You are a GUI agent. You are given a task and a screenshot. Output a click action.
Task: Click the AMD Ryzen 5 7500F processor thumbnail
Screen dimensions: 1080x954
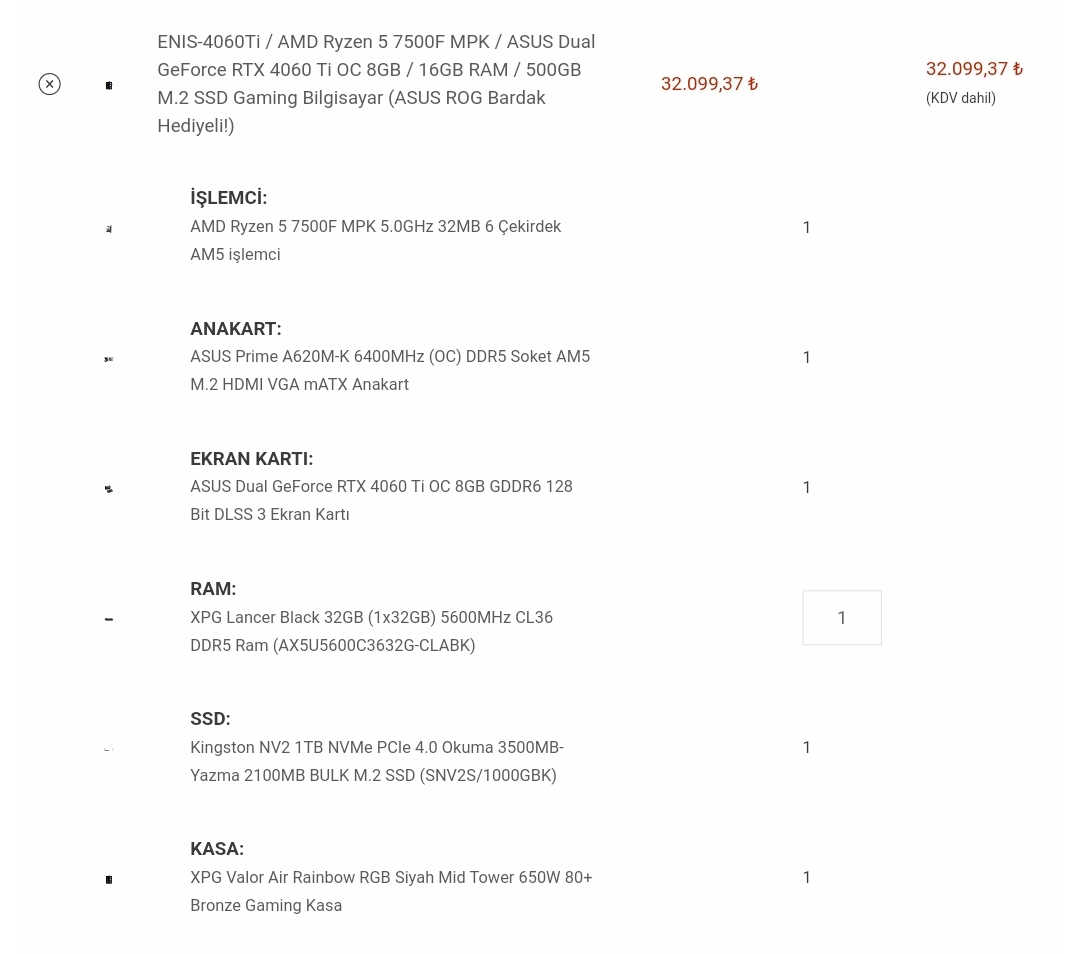109,229
